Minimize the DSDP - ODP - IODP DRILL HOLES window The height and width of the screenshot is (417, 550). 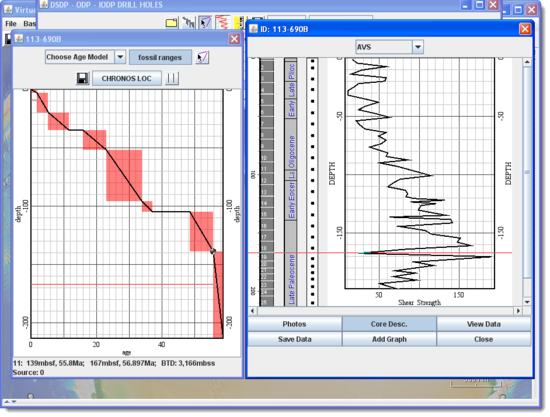[465, 5]
